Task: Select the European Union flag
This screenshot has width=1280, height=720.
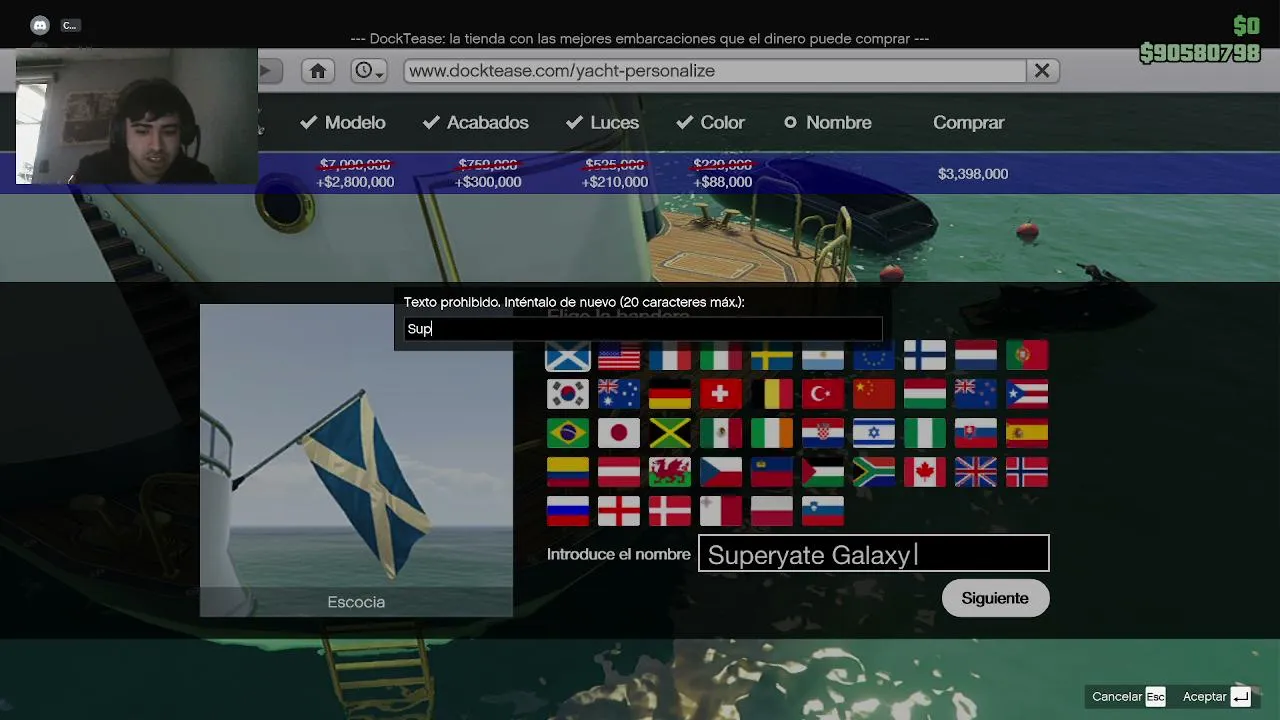Action: tap(874, 355)
